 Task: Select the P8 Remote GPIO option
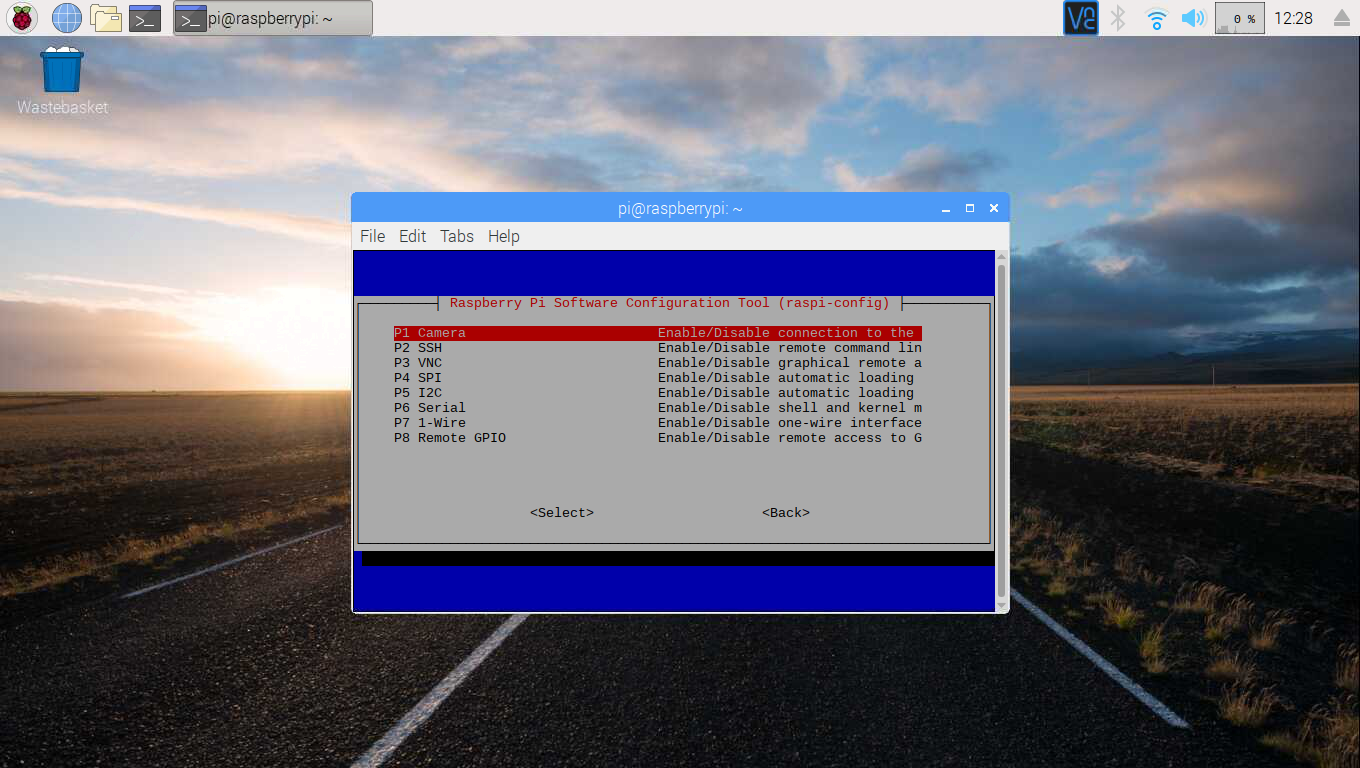657,438
